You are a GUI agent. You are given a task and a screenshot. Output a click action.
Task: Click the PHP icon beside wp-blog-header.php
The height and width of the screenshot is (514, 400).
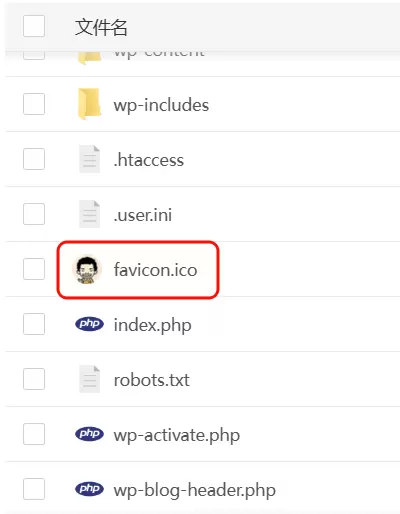click(89, 489)
